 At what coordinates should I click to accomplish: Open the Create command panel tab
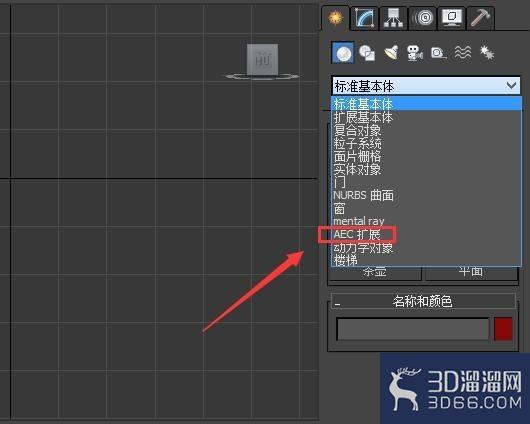pos(336,18)
